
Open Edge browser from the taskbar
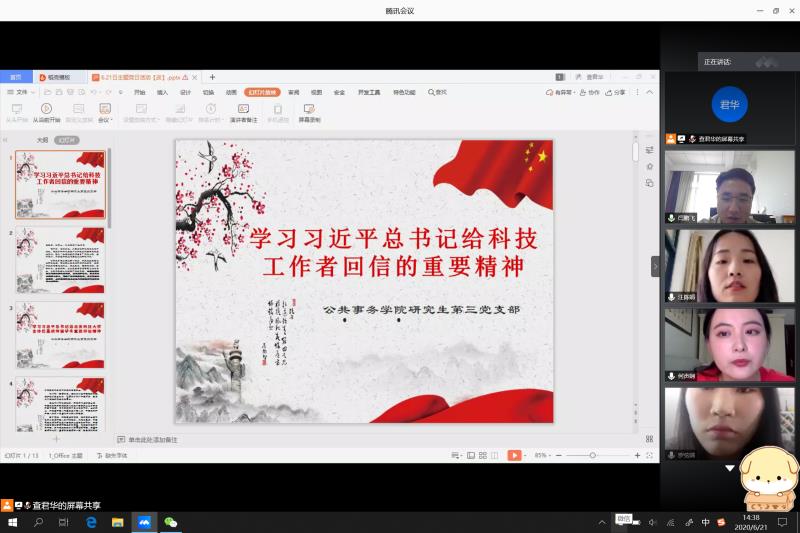pyautogui.click(x=91, y=522)
